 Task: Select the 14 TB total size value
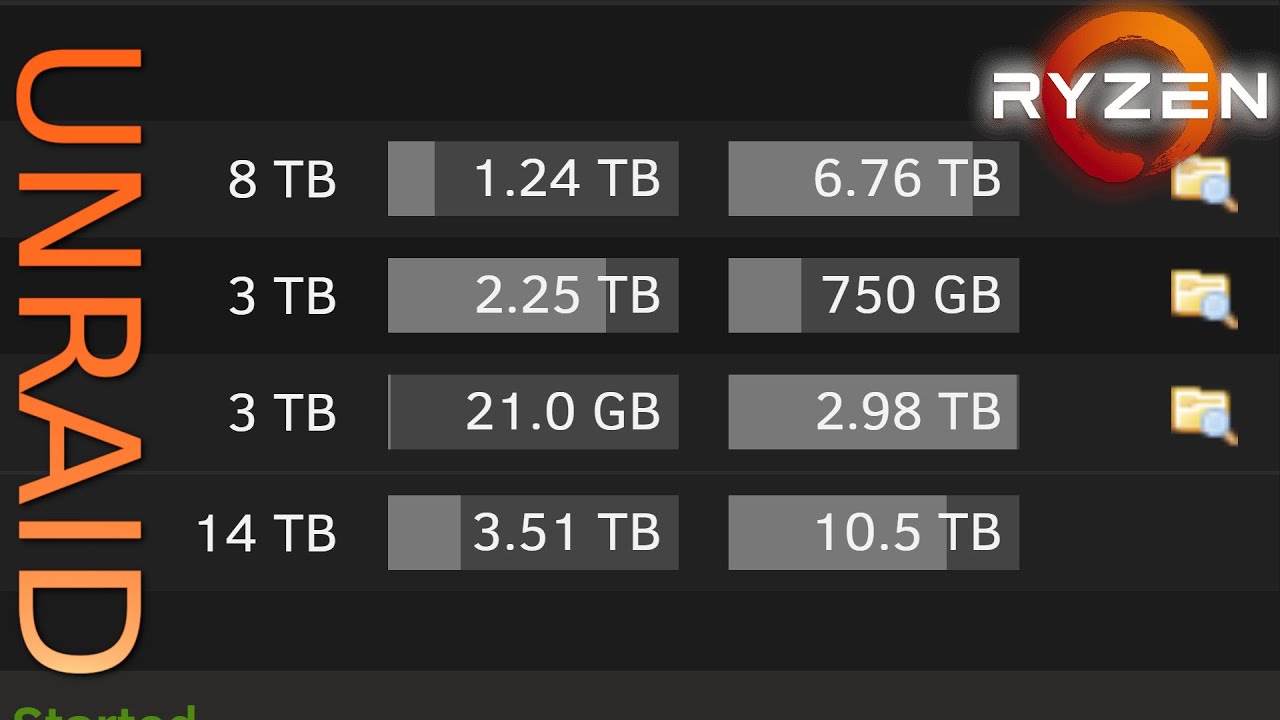(266, 533)
